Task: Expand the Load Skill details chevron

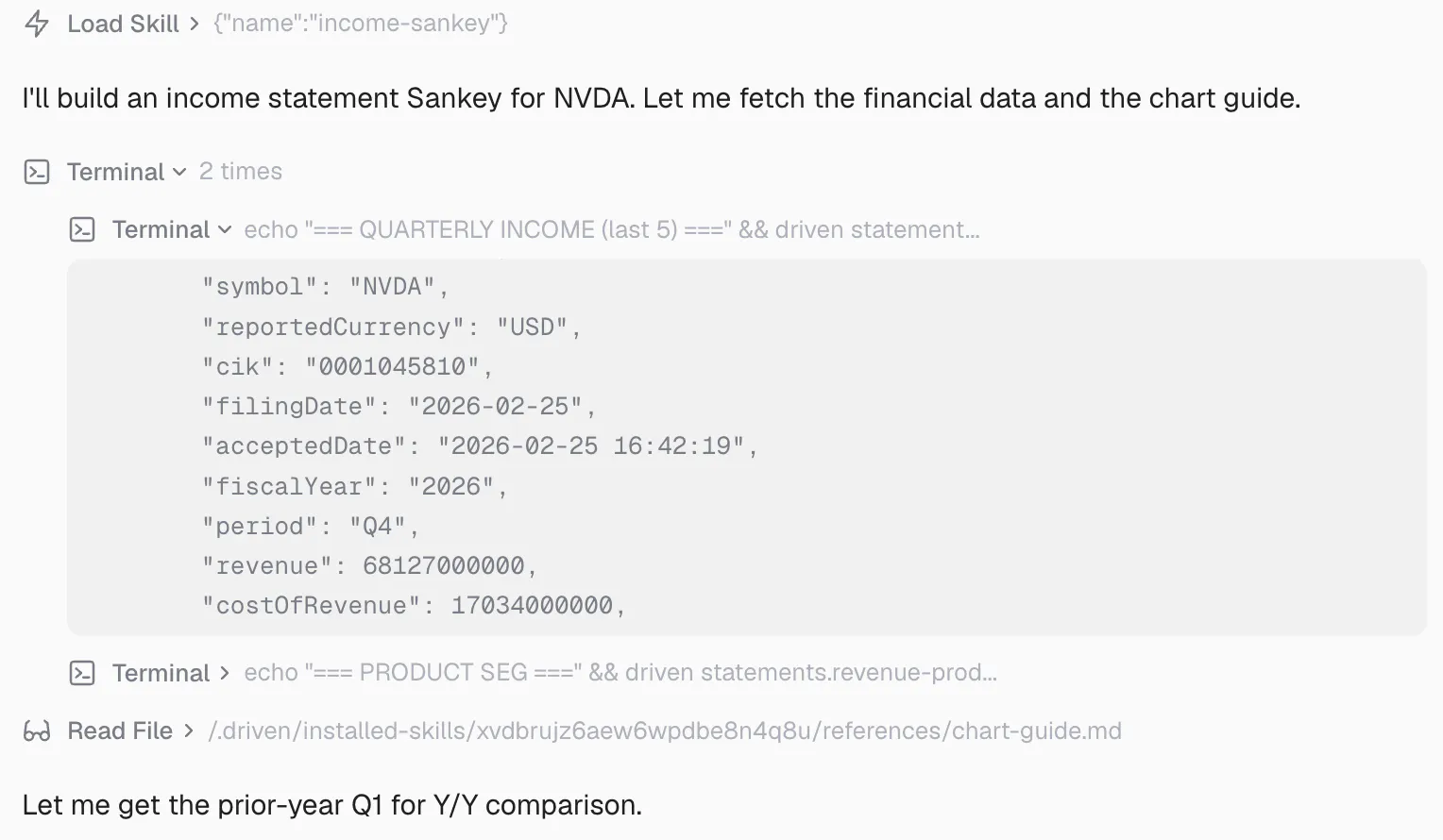Action: coord(195,25)
